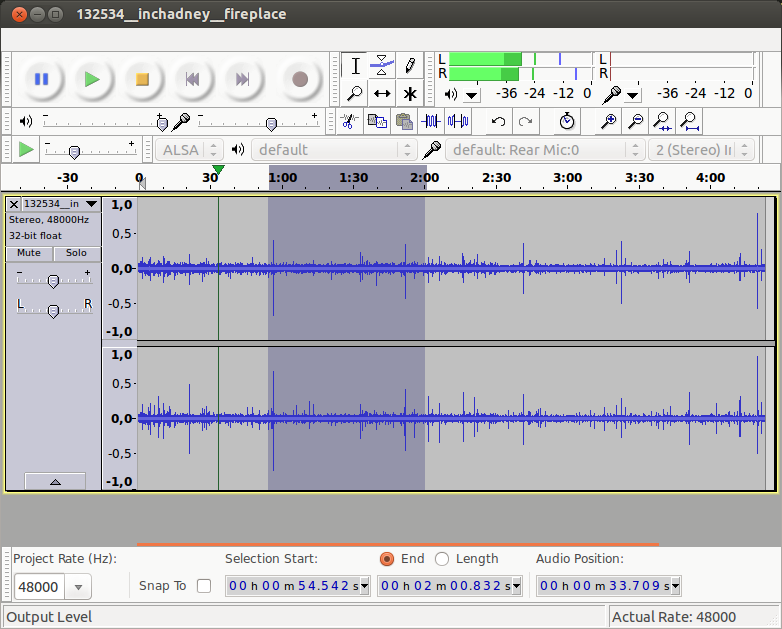Click the playback meter speaker icon
This screenshot has height=629, width=782.
[450, 94]
